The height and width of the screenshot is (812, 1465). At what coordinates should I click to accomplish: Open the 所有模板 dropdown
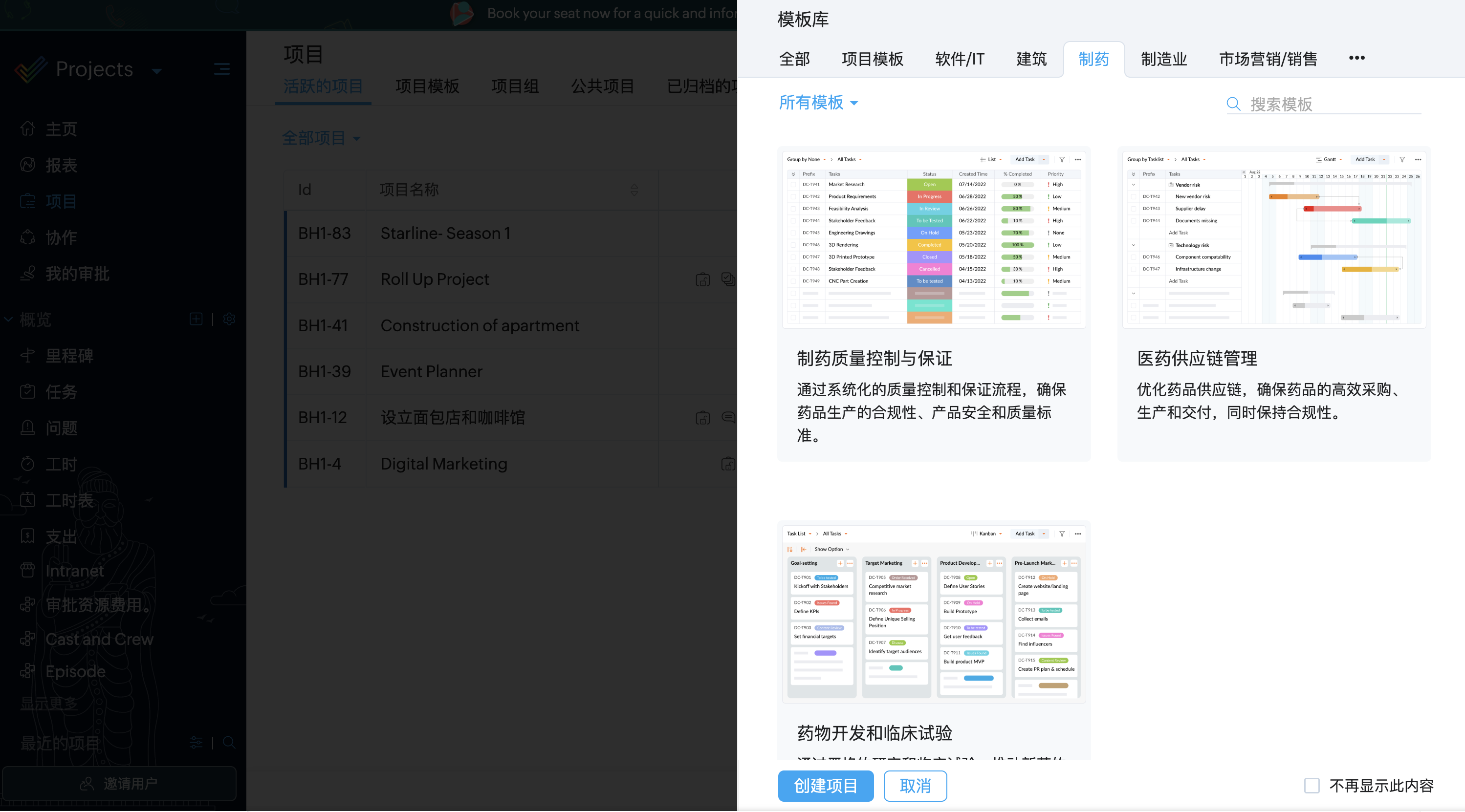coord(818,103)
